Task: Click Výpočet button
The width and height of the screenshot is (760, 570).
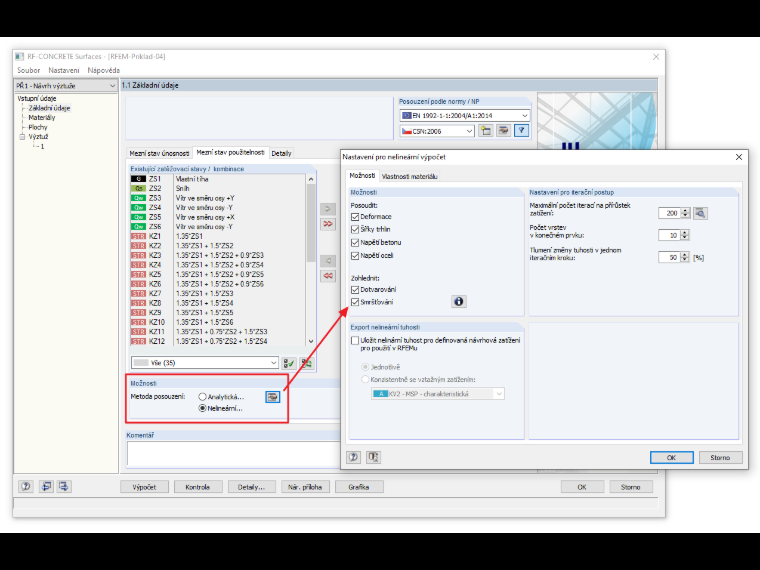Action: 144,487
